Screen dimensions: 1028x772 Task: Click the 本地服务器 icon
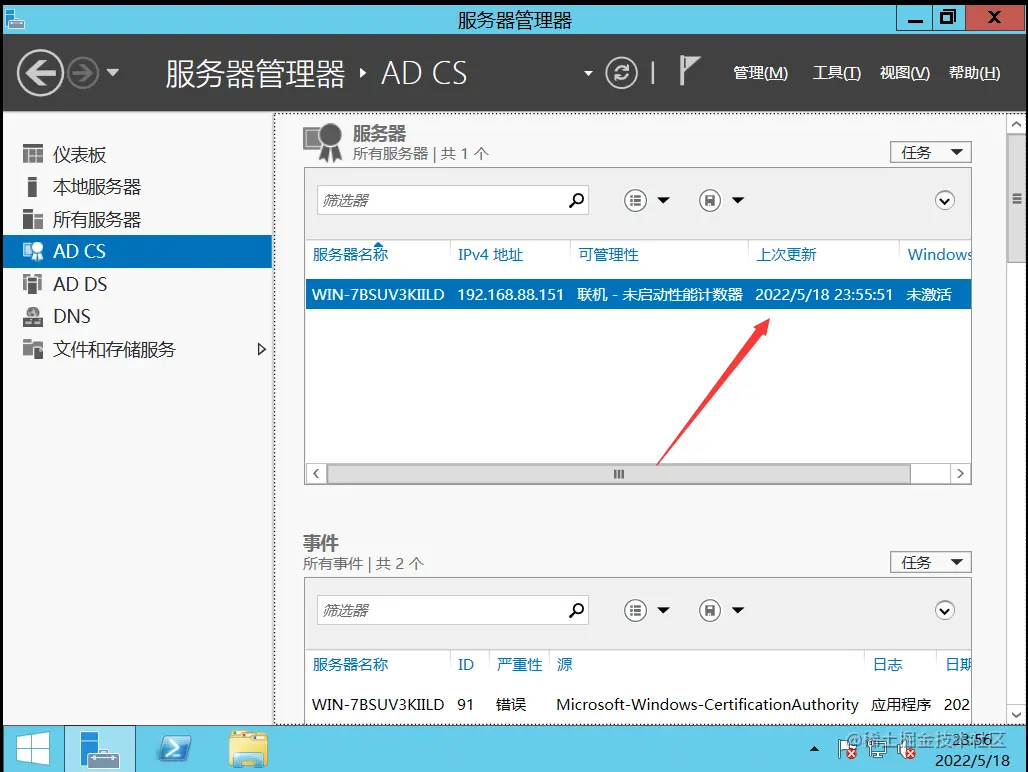tap(32, 187)
